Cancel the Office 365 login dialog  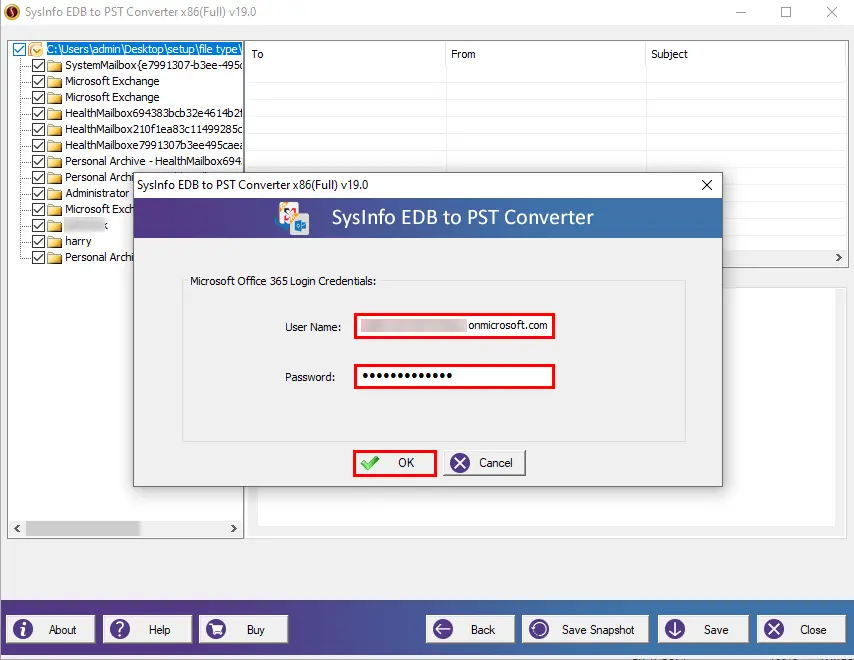484,463
